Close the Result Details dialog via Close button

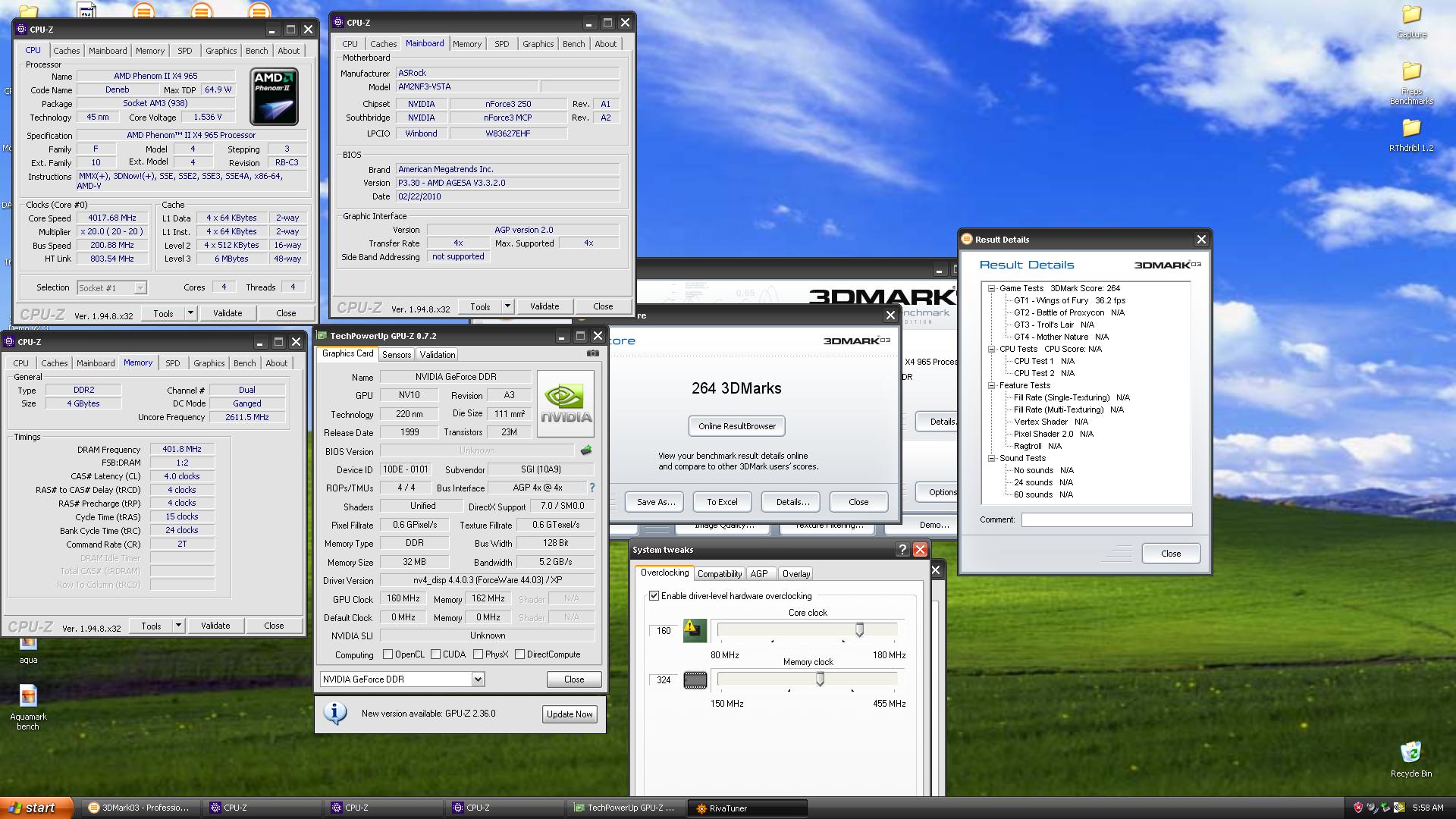coord(1171,554)
